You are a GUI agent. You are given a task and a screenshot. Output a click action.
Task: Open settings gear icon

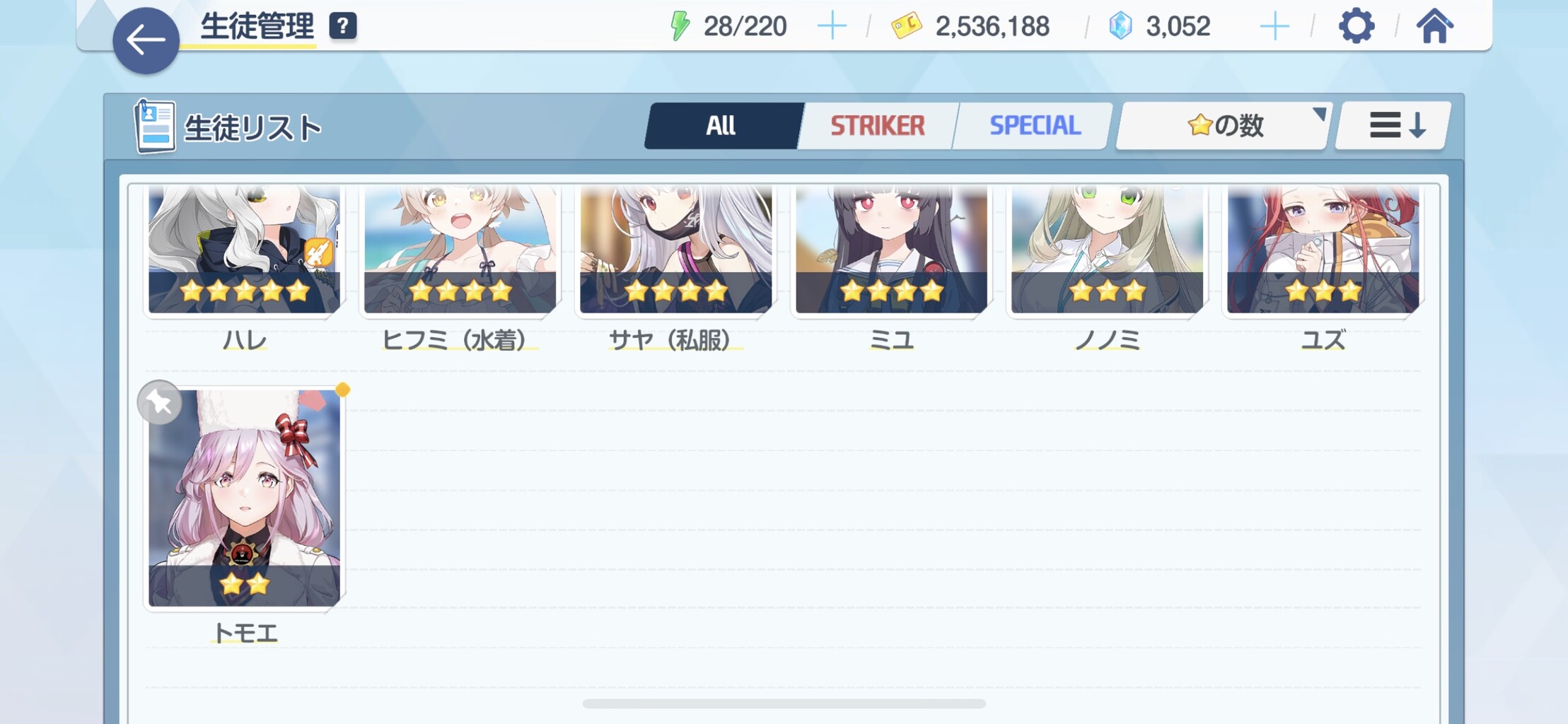(1357, 26)
